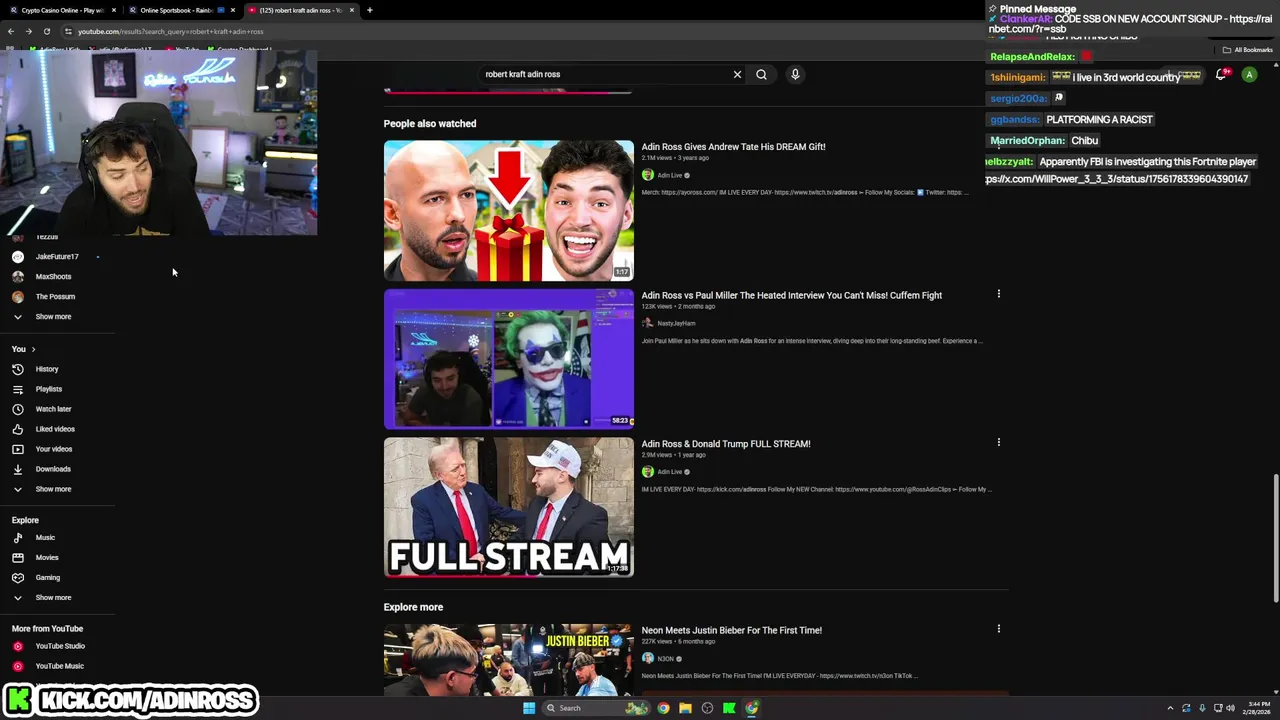Click the Movies icon under Explore
Screen dimensions: 1280x720
coord(18,557)
